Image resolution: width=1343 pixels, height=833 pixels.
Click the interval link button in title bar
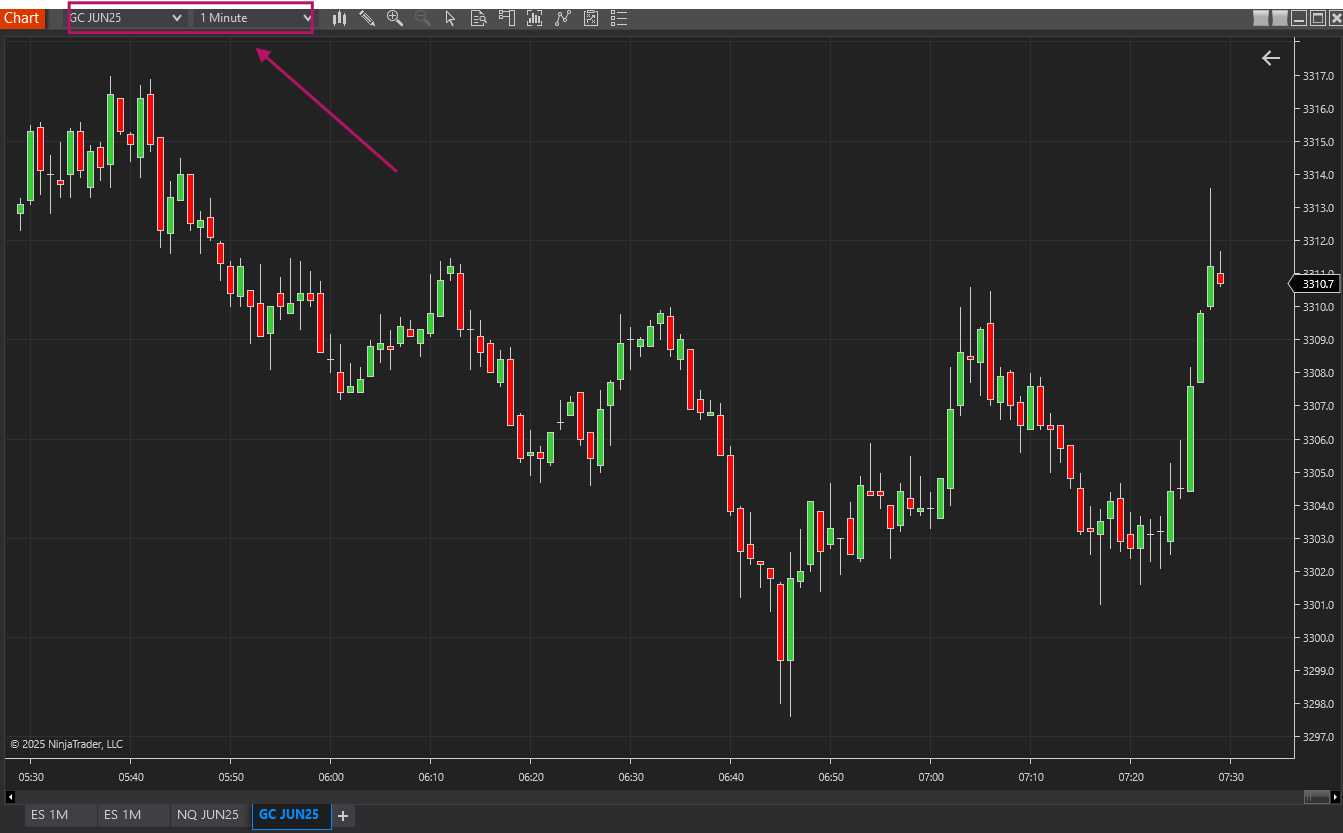1280,18
